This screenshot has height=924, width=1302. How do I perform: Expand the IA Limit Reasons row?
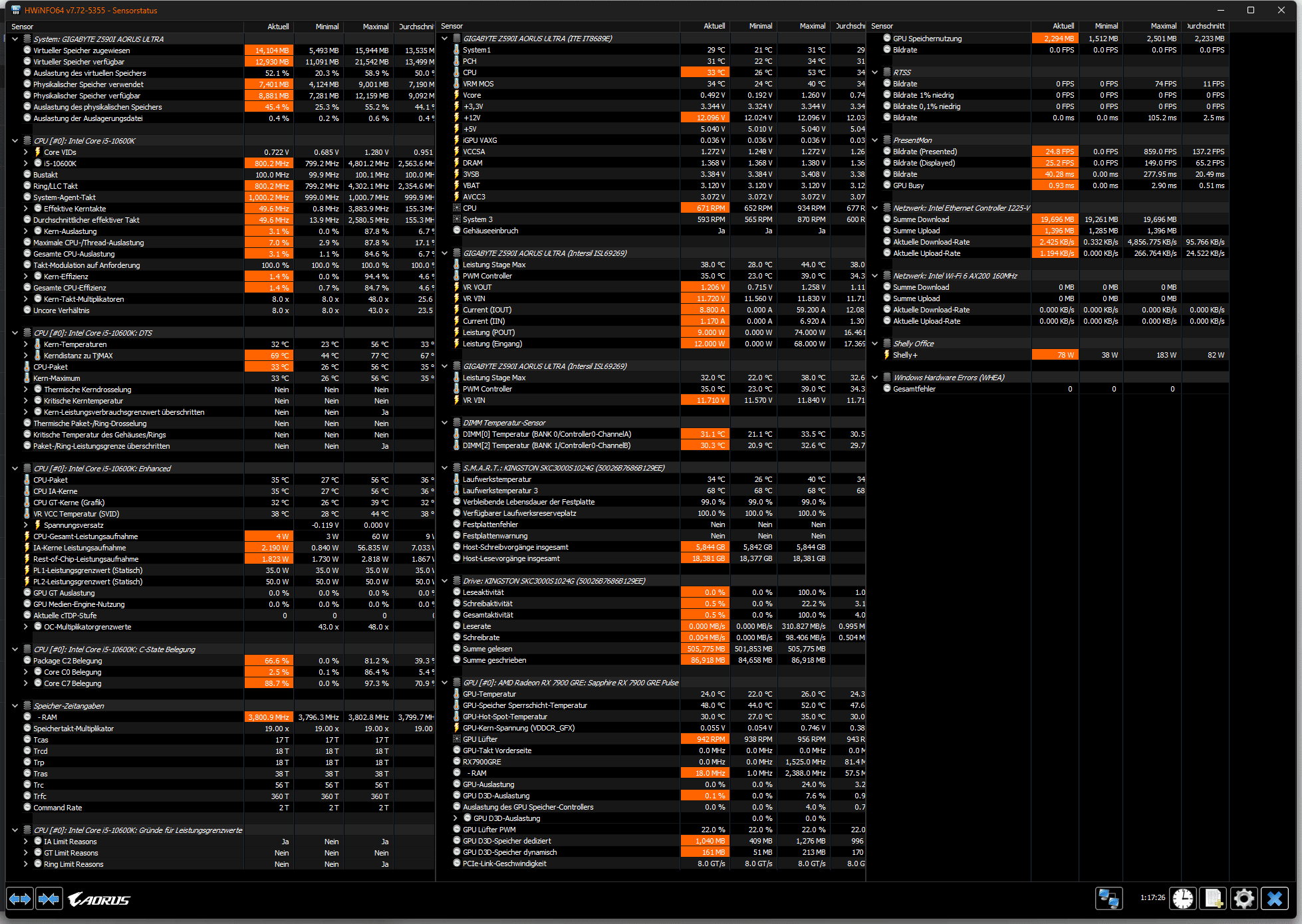tap(26, 841)
